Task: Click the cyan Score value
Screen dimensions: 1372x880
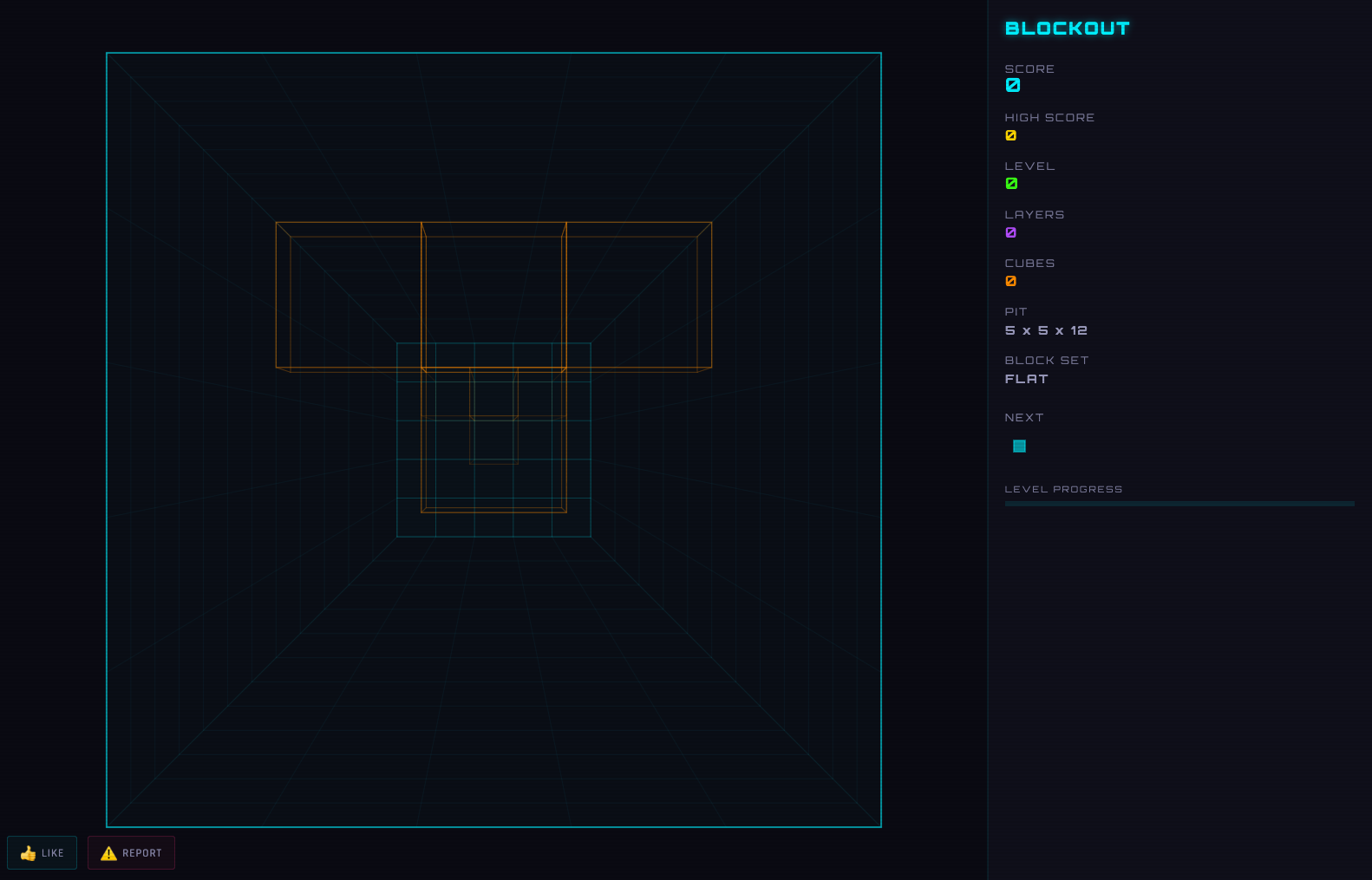Action: coord(1012,85)
